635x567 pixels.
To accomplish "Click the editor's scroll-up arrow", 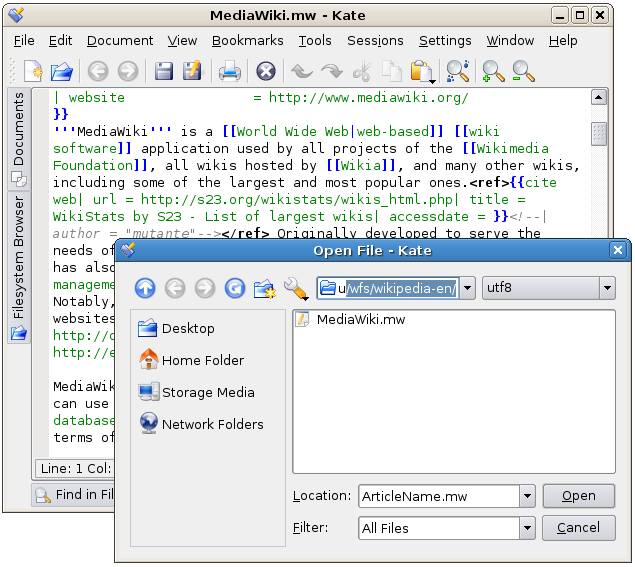I will (x=599, y=97).
